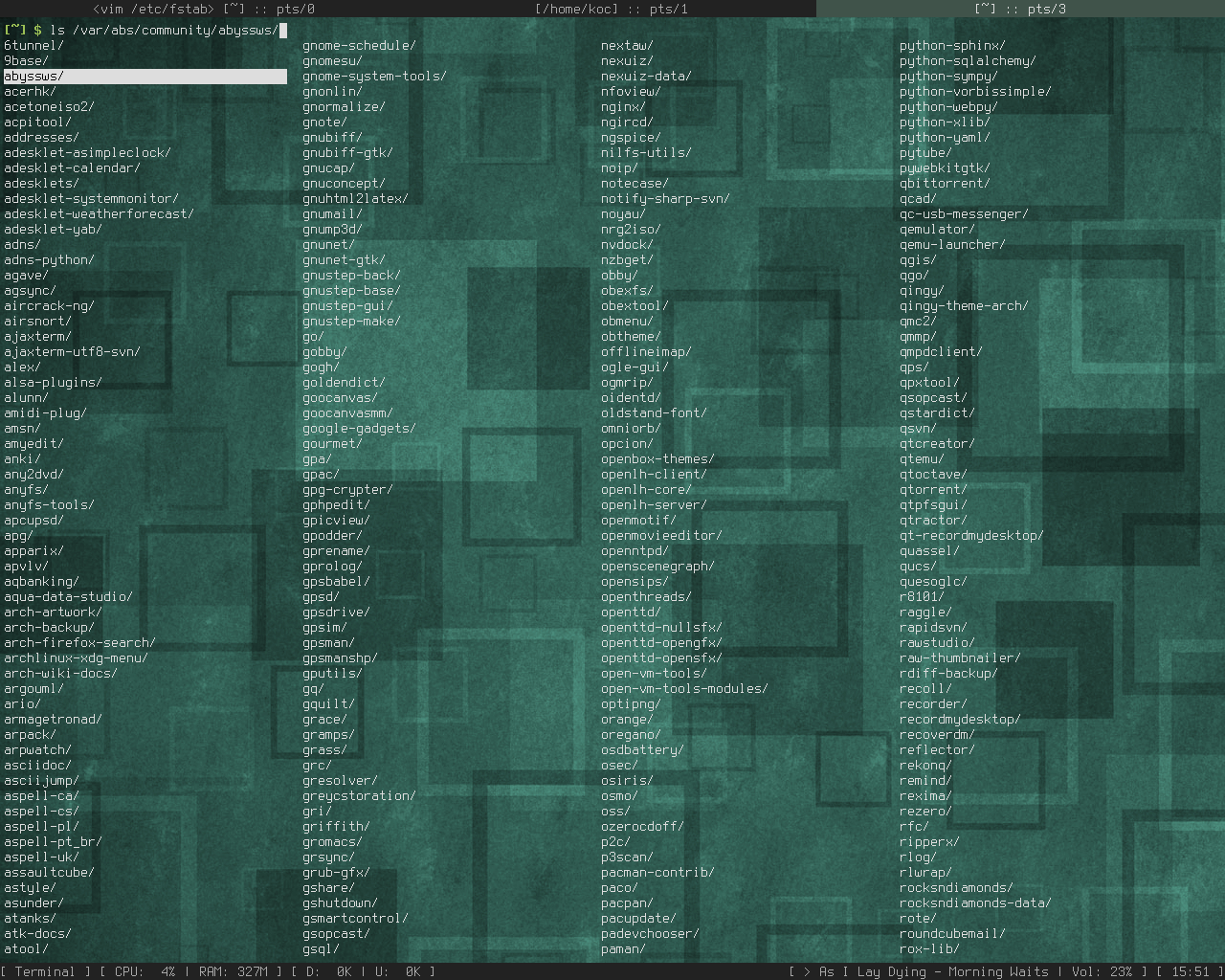Screen dimensions: 1225x980
Task: Select the archlinux-xdg-menu/ entry
Action: click(x=76, y=657)
